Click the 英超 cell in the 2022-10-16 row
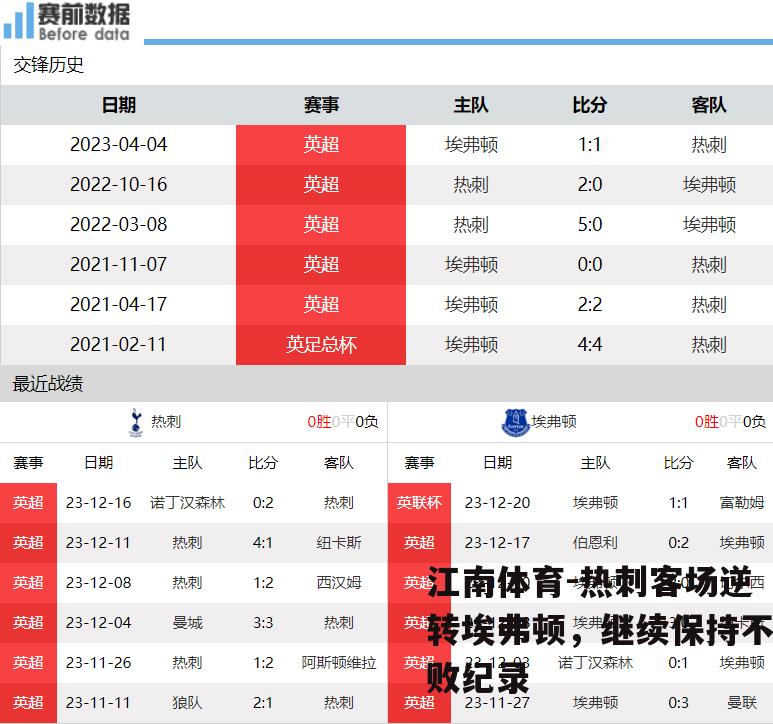The height and width of the screenshot is (724, 773). [x=321, y=185]
